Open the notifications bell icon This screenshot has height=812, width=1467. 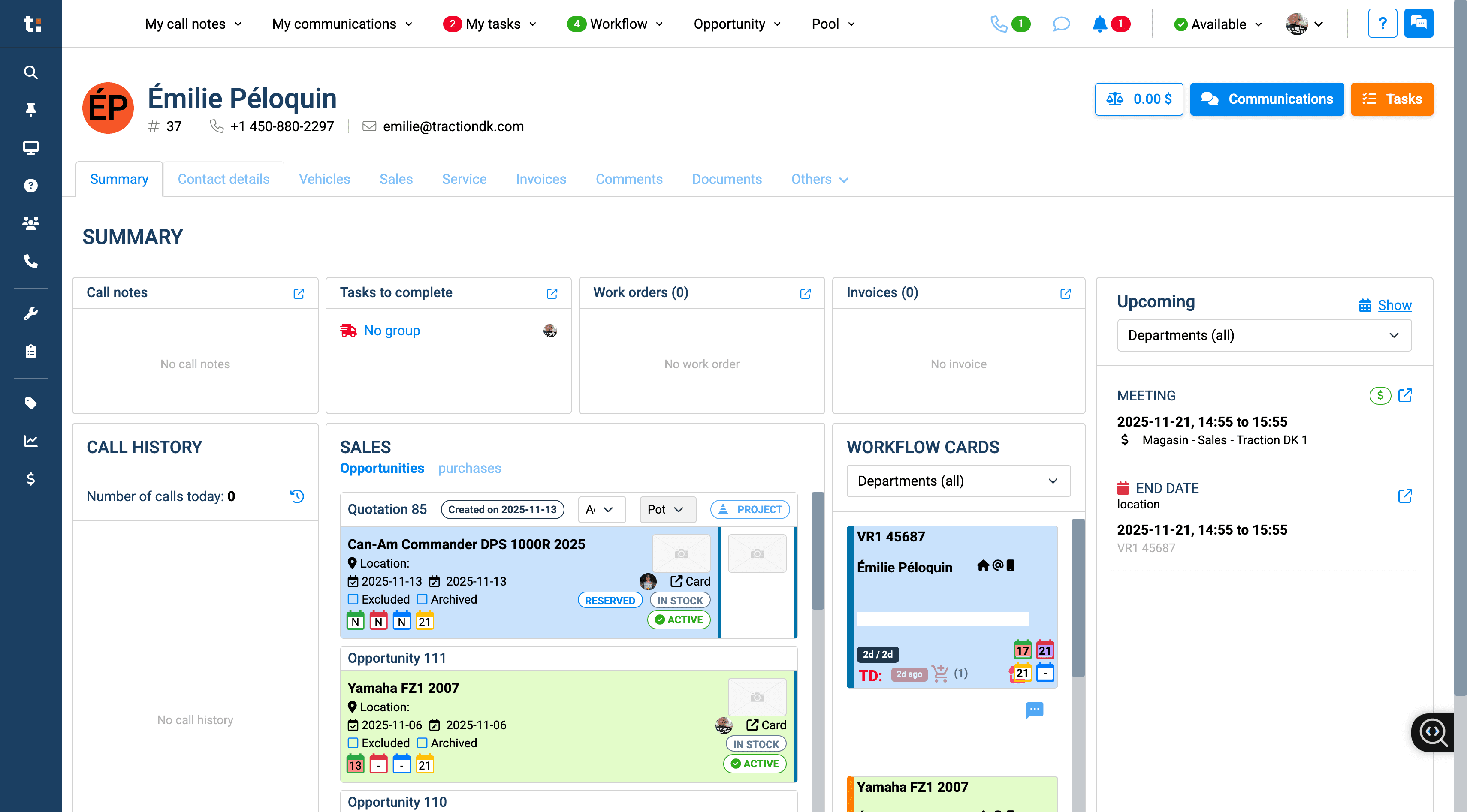coord(1100,24)
